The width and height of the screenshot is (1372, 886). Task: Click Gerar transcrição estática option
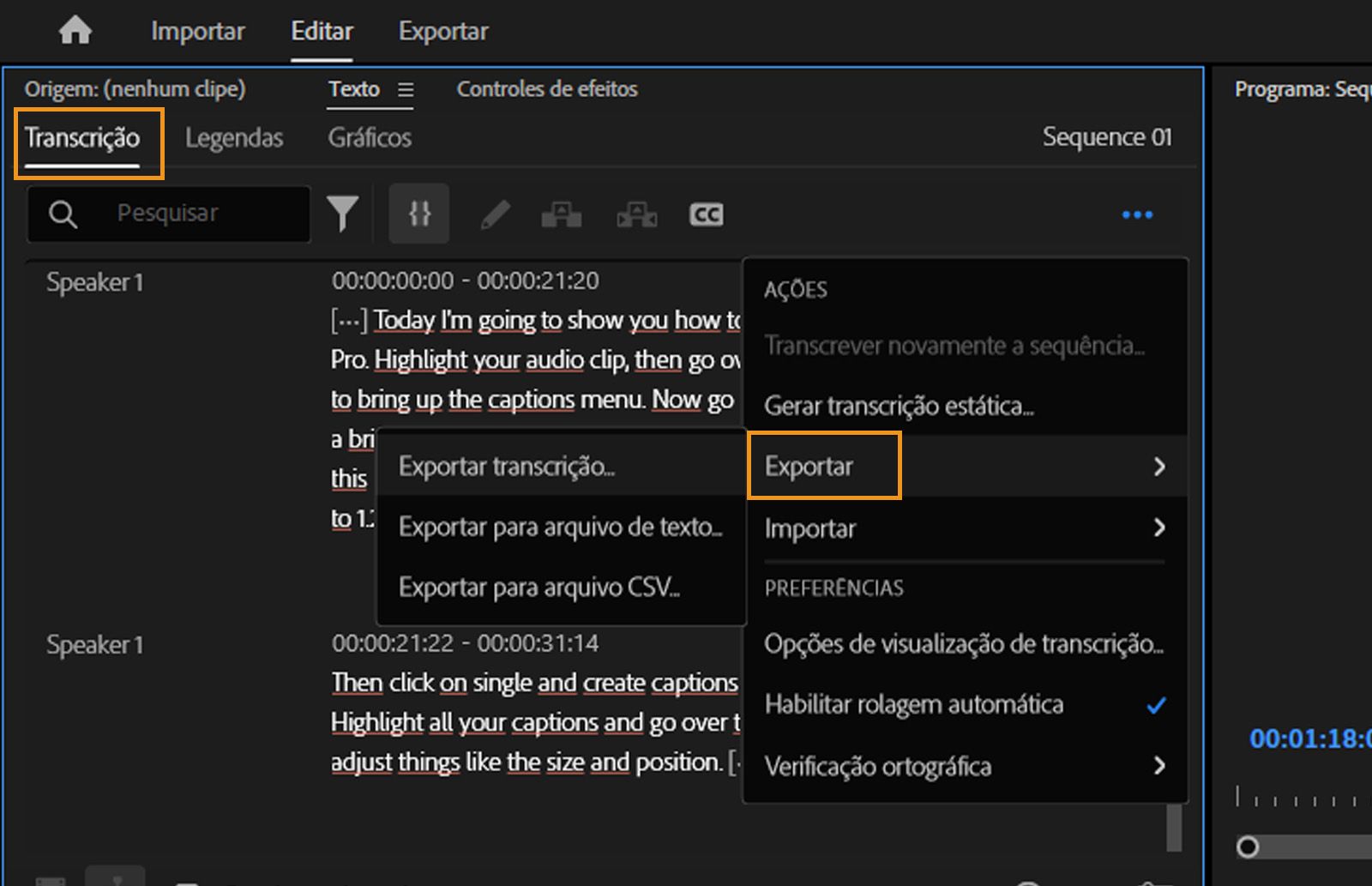[899, 405]
